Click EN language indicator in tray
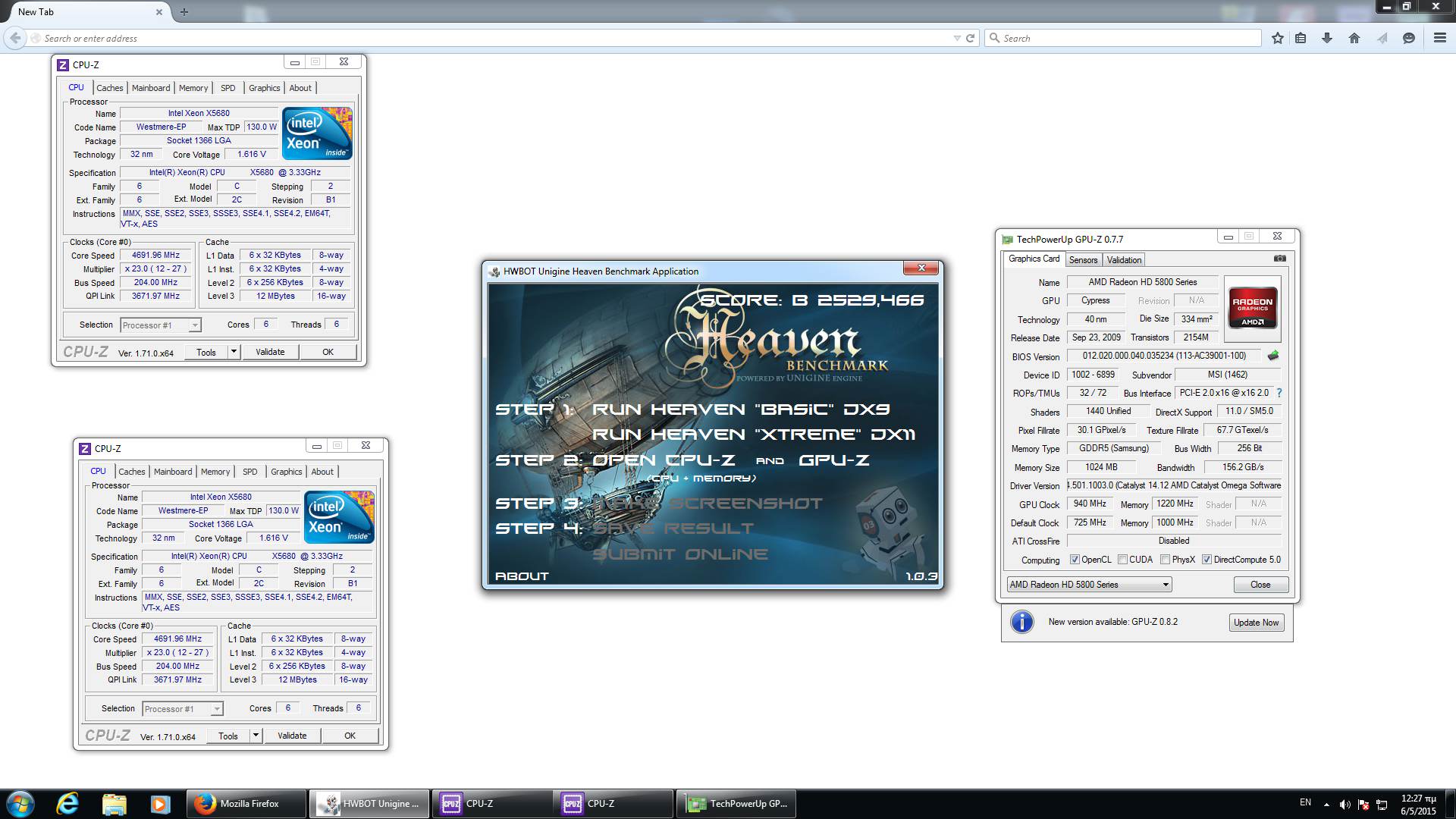1456x819 pixels. (x=1305, y=802)
